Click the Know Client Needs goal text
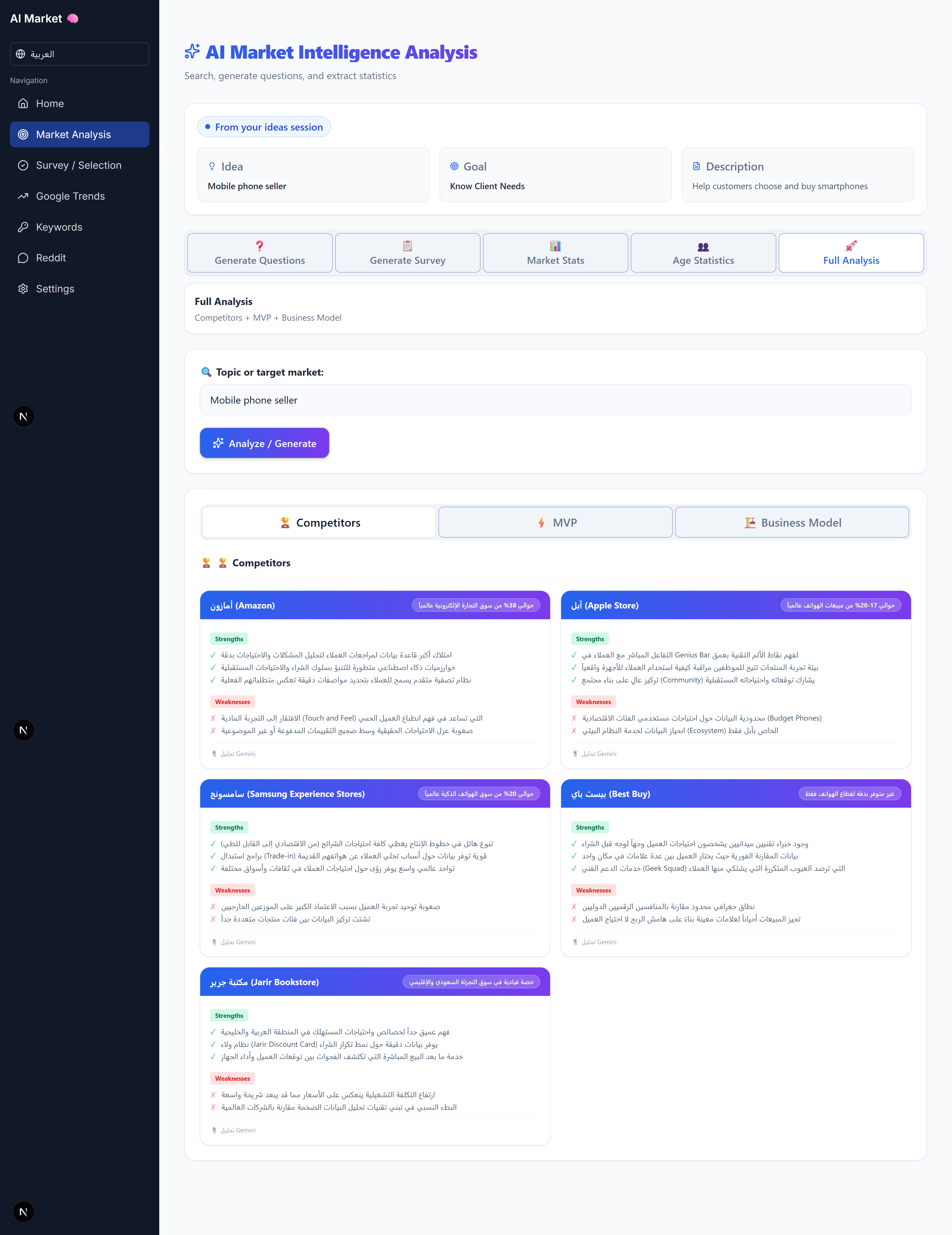The image size is (952, 1235). 487,186
